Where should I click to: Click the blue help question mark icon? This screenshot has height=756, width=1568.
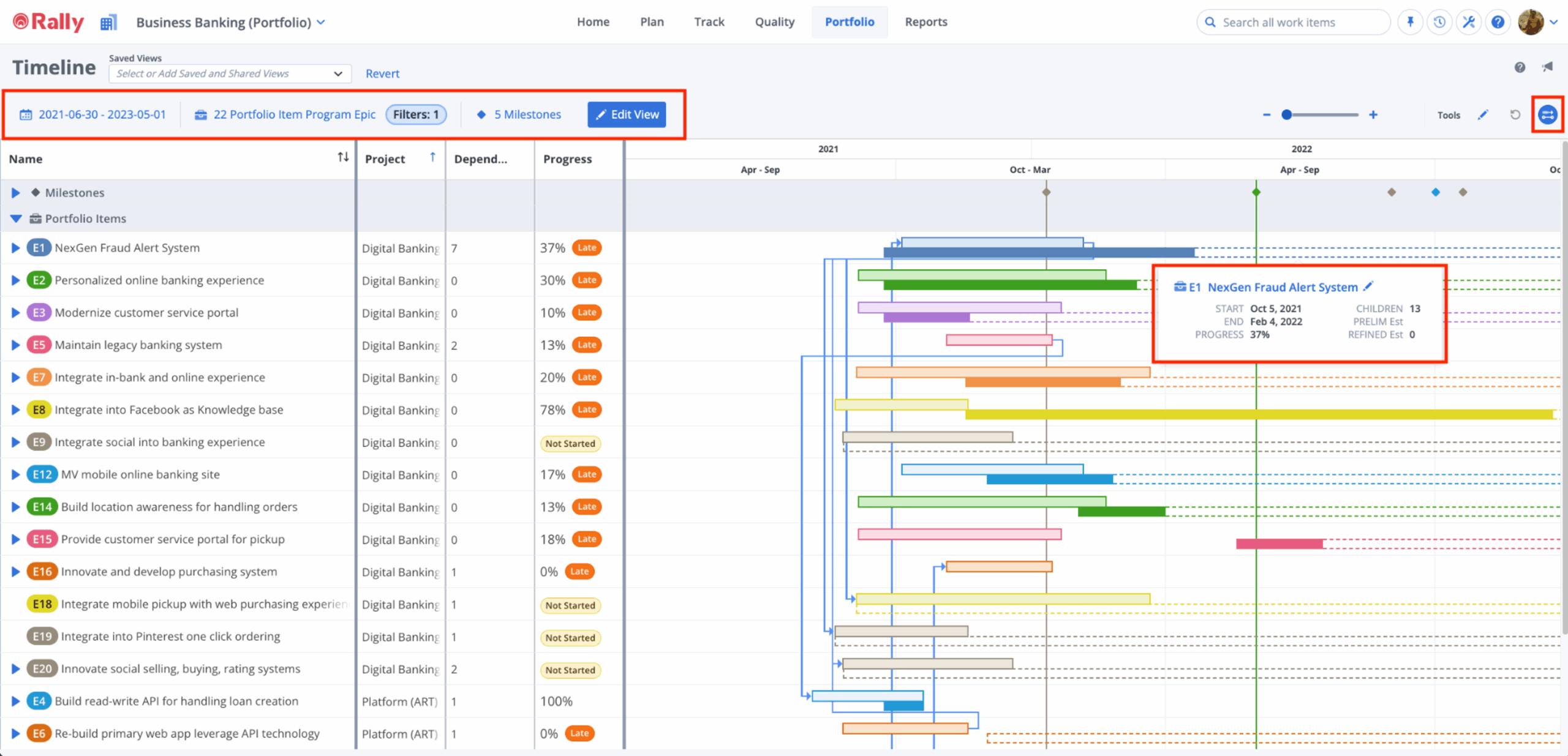click(1498, 22)
